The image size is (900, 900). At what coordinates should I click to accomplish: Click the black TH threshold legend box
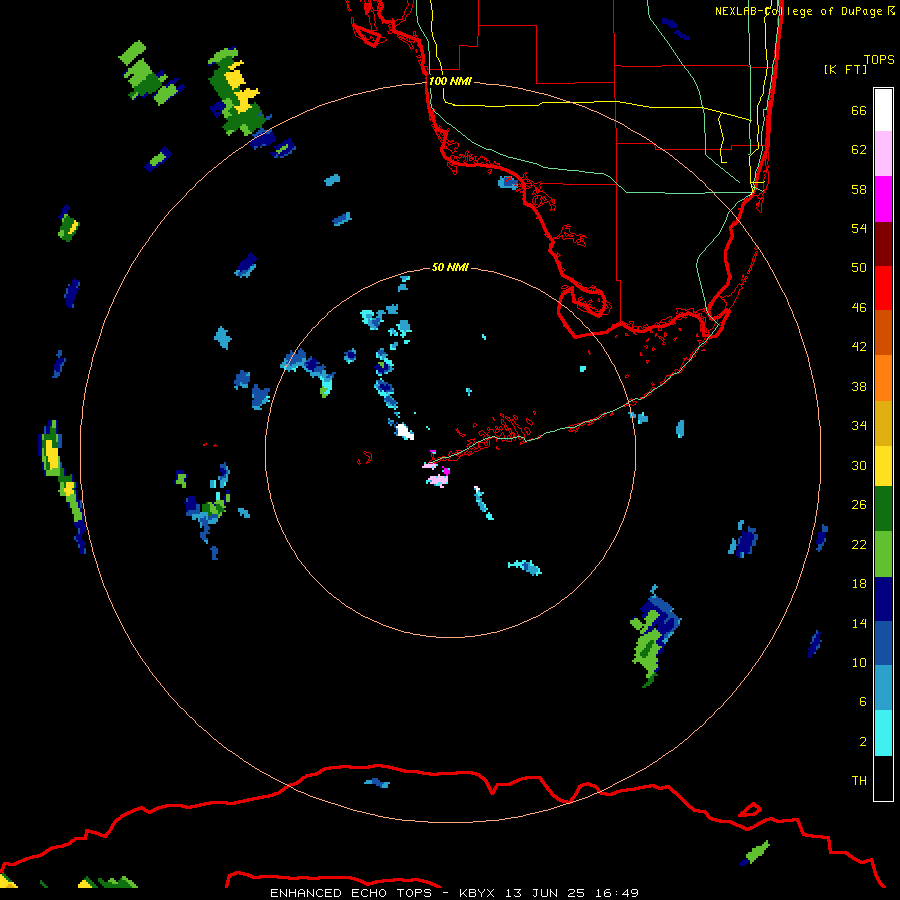pyautogui.click(x=883, y=778)
